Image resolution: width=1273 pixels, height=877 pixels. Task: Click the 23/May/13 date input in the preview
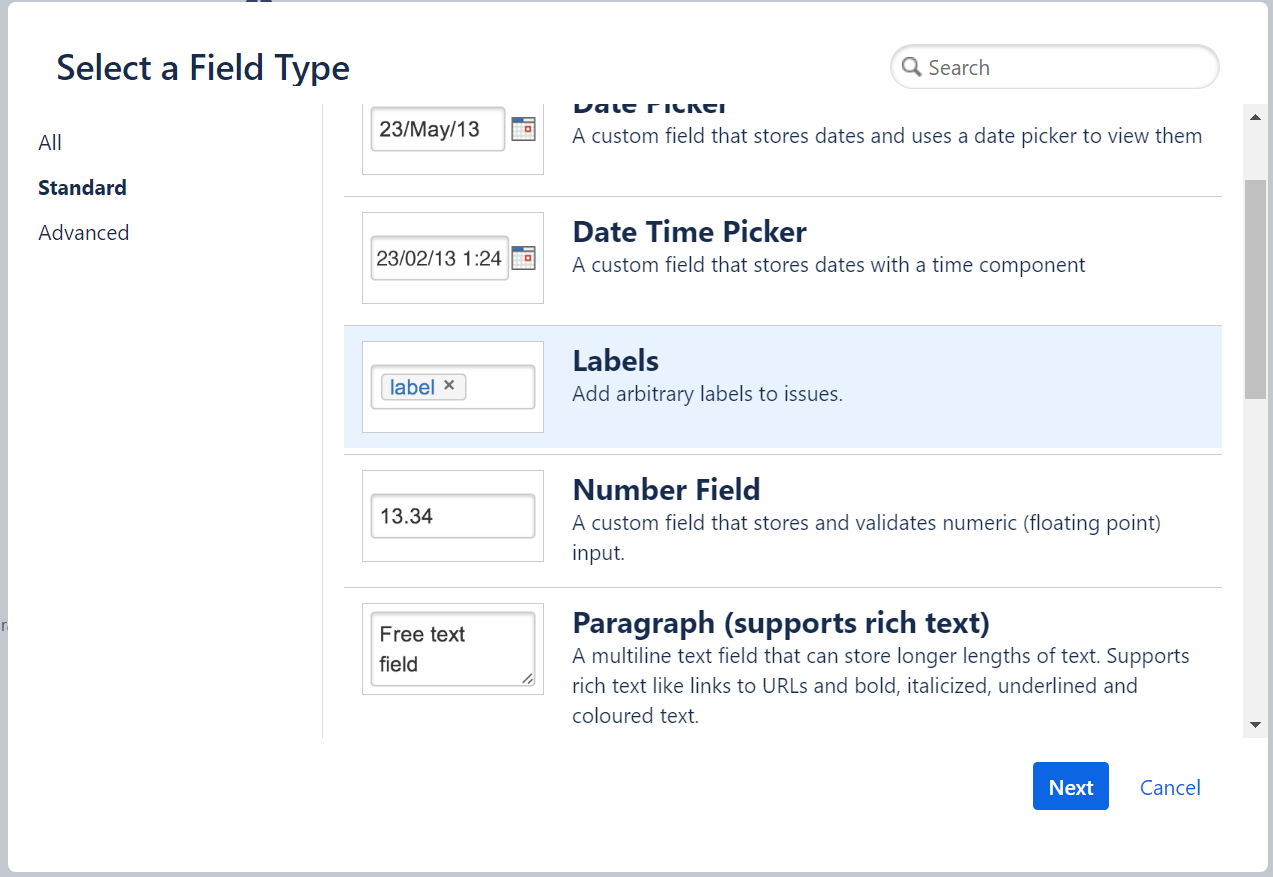click(436, 129)
